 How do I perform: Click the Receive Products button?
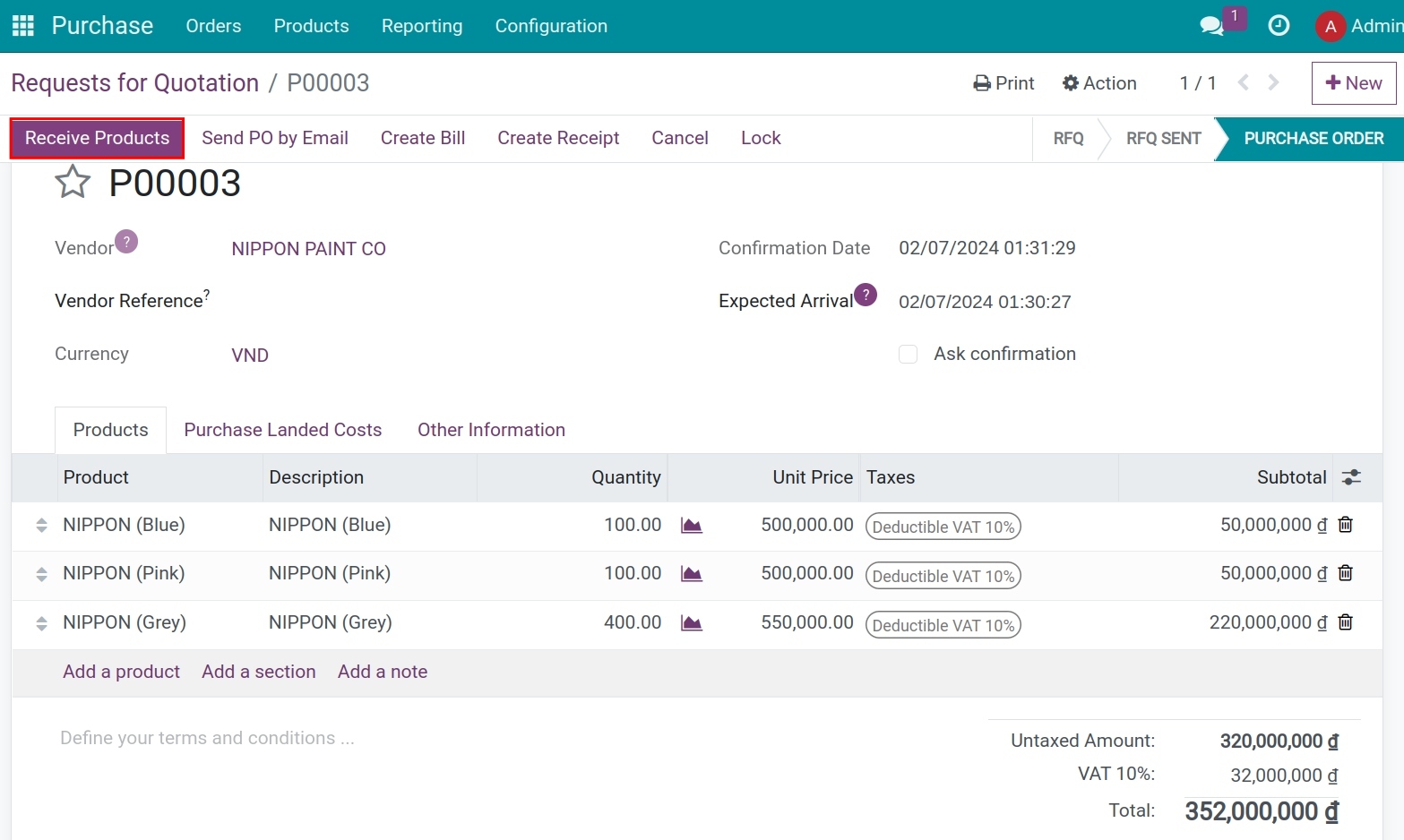(97, 138)
